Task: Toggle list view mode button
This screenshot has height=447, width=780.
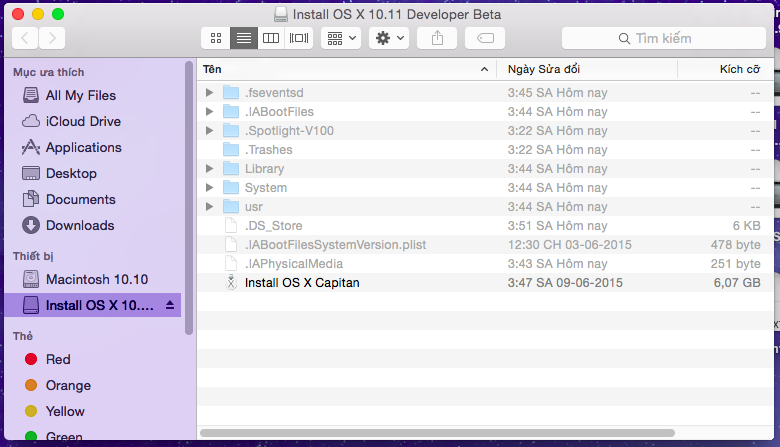Action: coord(242,38)
